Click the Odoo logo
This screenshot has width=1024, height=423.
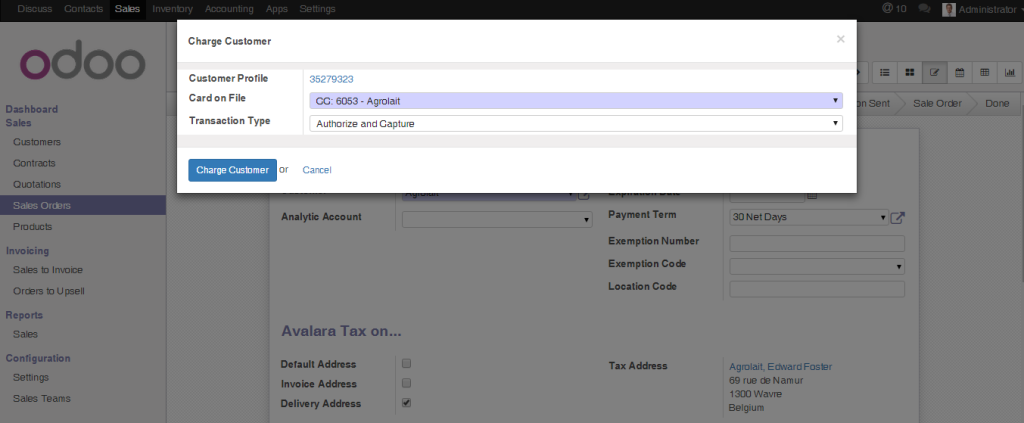[82, 61]
